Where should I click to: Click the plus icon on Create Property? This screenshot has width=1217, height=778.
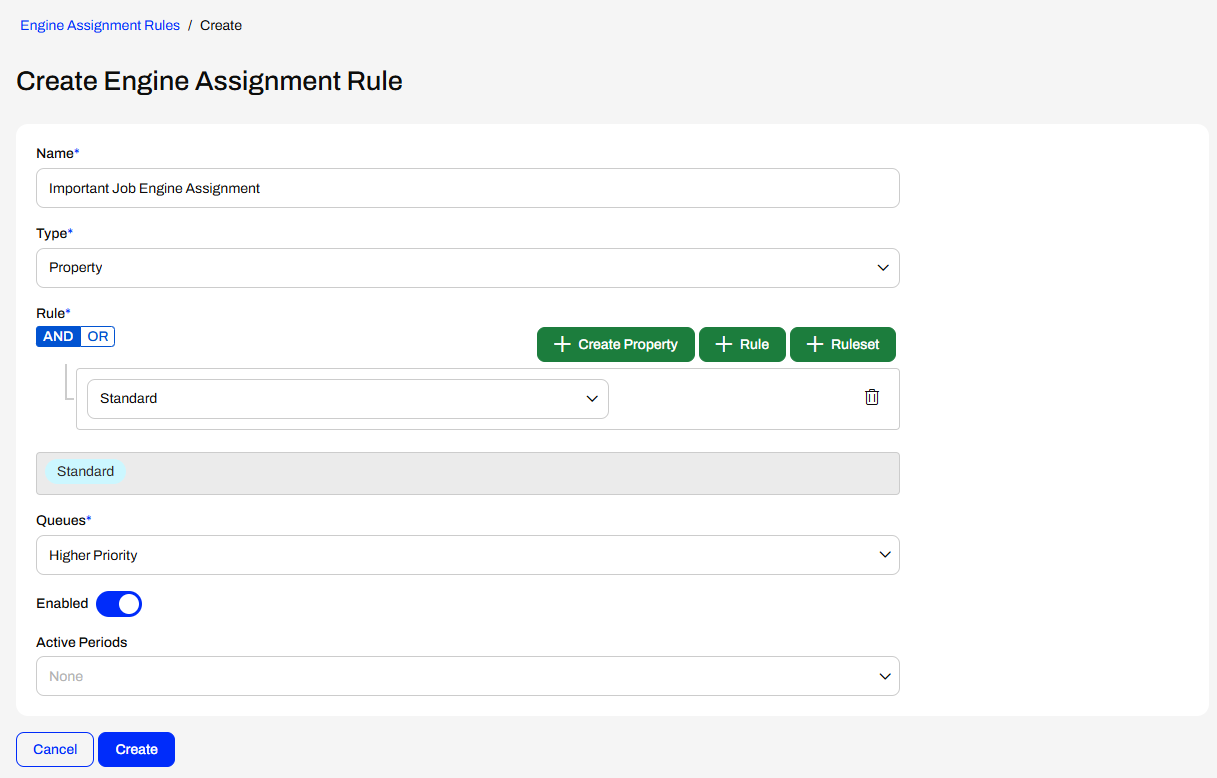pyautogui.click(x=562, y=344)
